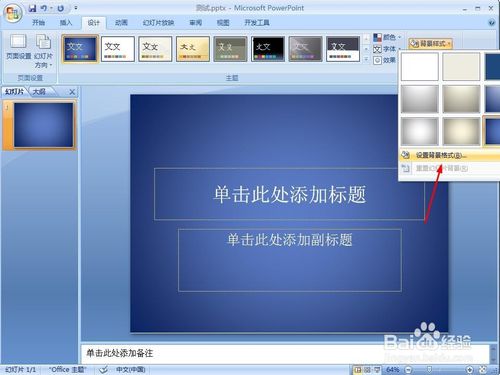Choose the solid cream background style
Image resolution: width=500 pixels, height=375 pixels.
461,67
